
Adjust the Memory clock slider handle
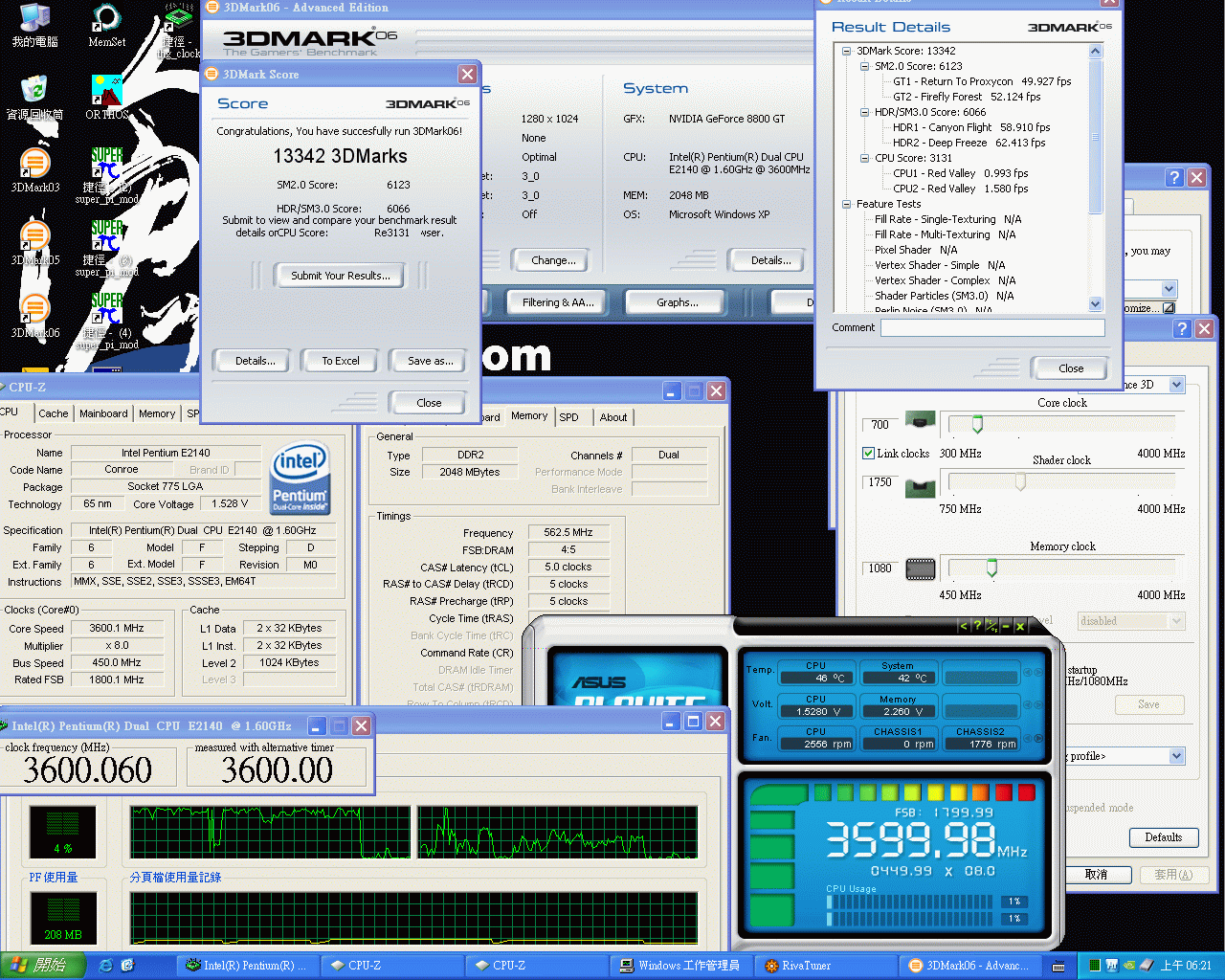click(x=991, y=568)
